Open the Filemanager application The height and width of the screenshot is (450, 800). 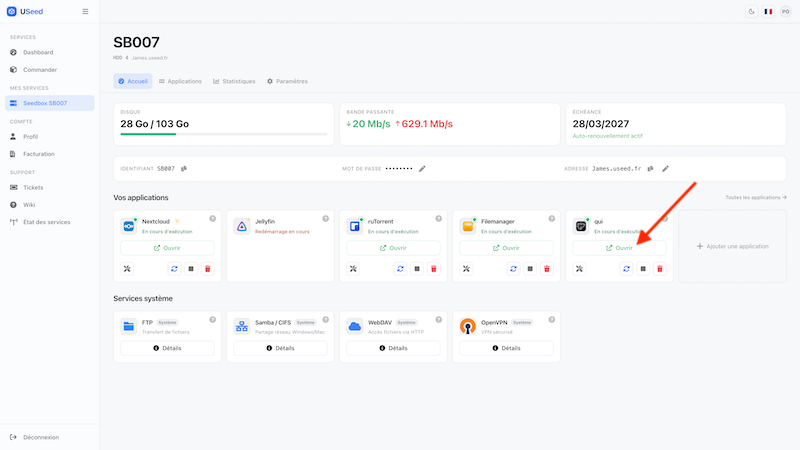coord(507,248)
